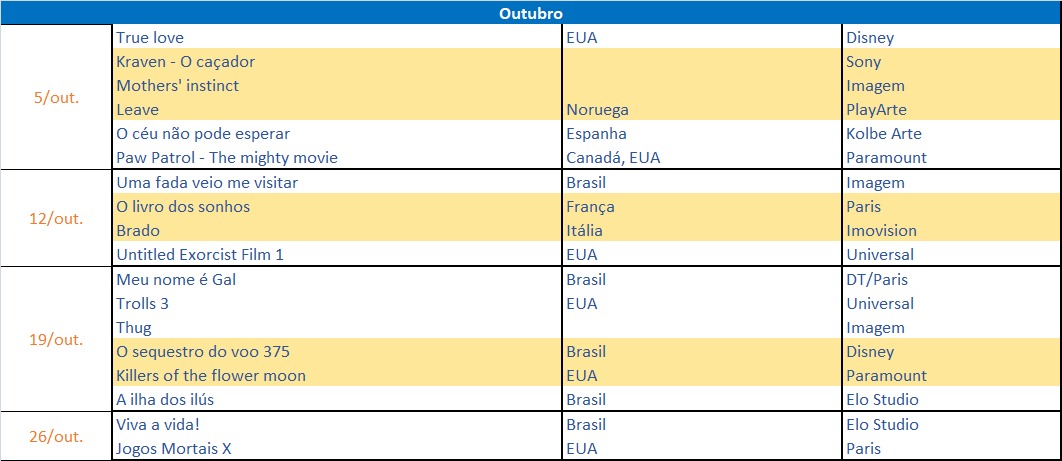This screenshot has width=1062, height=461.
Task: Click the Imovision distributor cell
Action: coord(952,230)
